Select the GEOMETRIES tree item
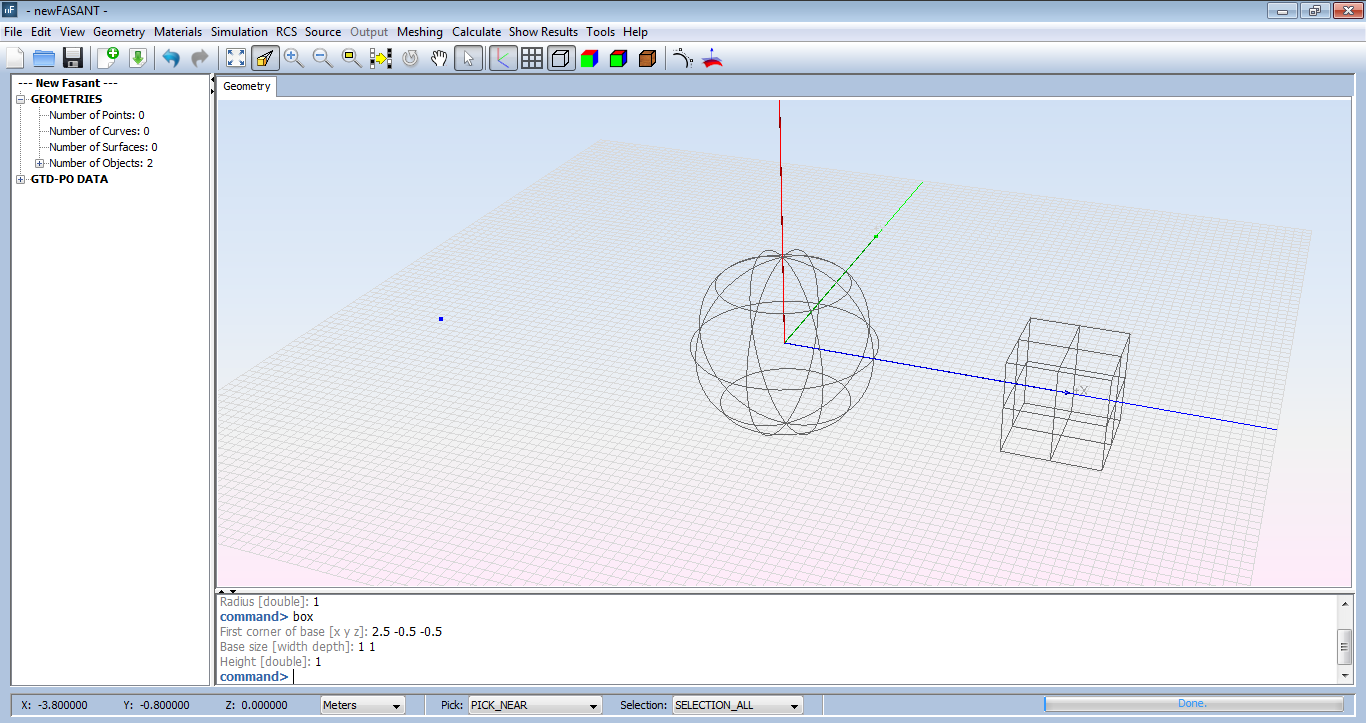This screenshot has width=1366, height=723. pos(67,98)
